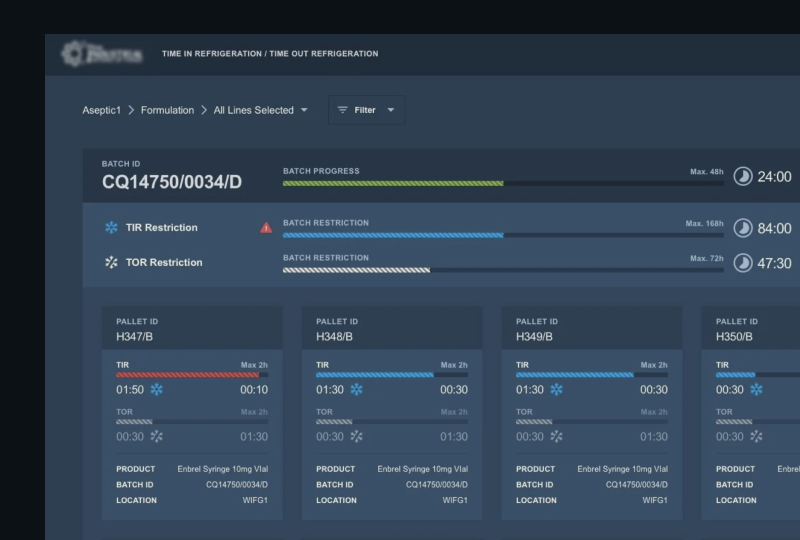Viewport: 800px width, 540px height.
Task: Click the TOR icon on pallet H348/B
Action: (x=357, y=436)
